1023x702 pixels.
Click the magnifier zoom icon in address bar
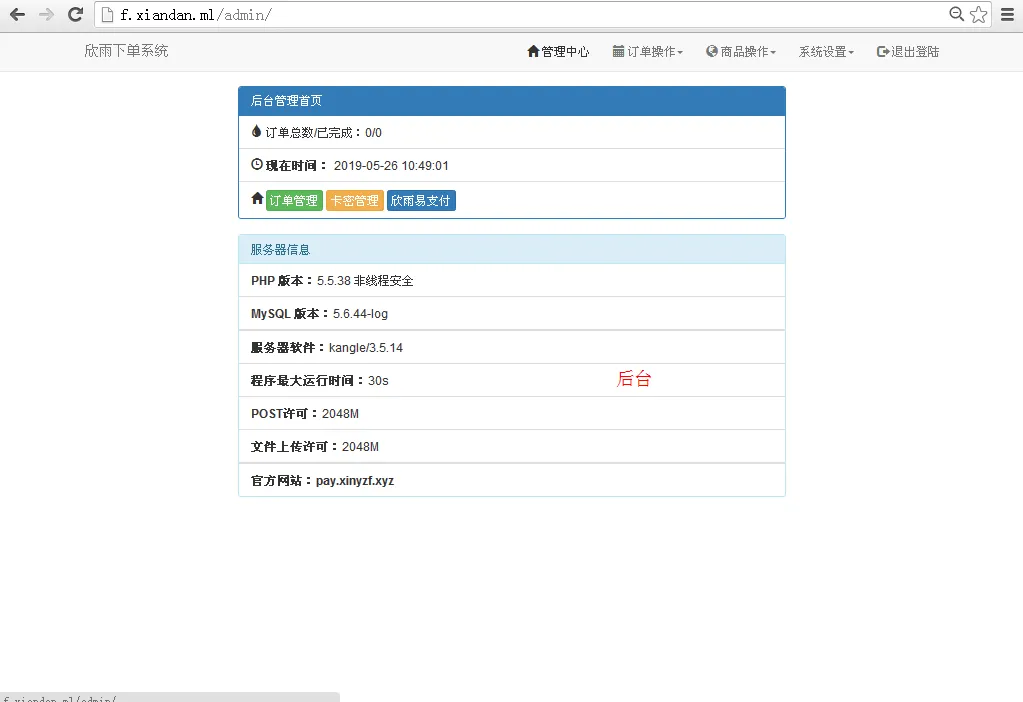click(x=955, y=15)
